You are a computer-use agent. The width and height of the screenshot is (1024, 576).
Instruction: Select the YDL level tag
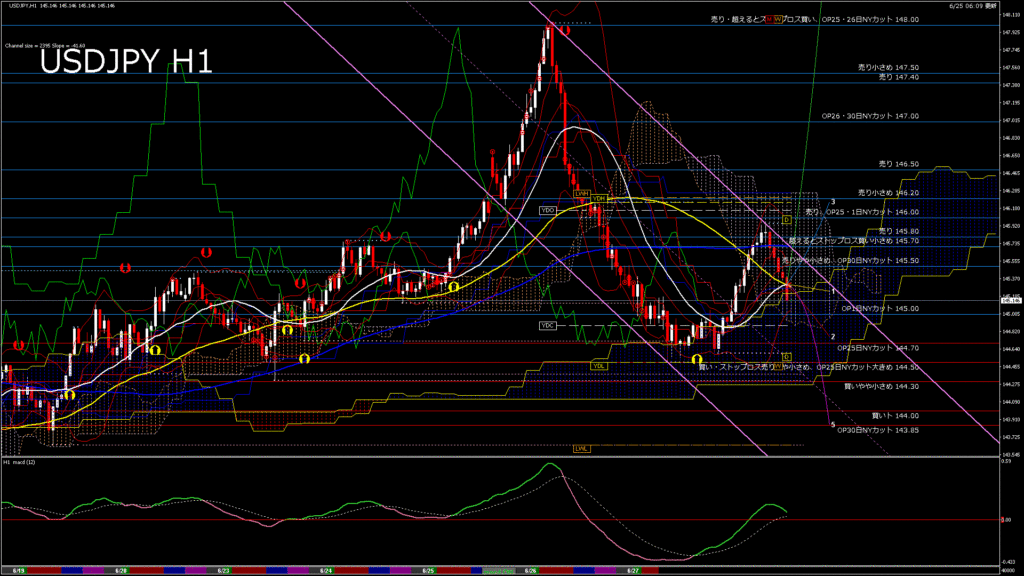coord(598,366)
